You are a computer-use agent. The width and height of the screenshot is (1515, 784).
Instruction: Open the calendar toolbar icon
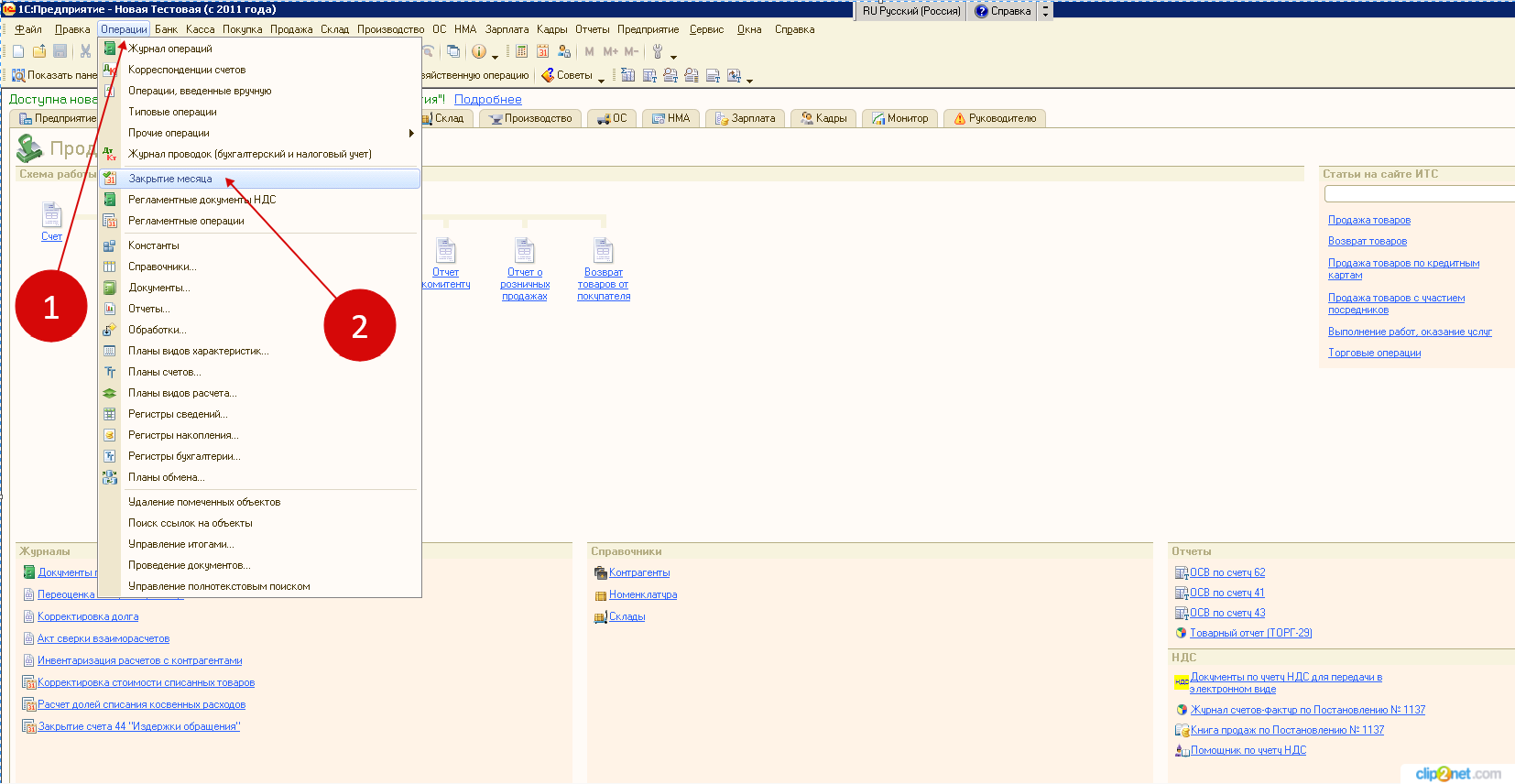tap(543, 51)
